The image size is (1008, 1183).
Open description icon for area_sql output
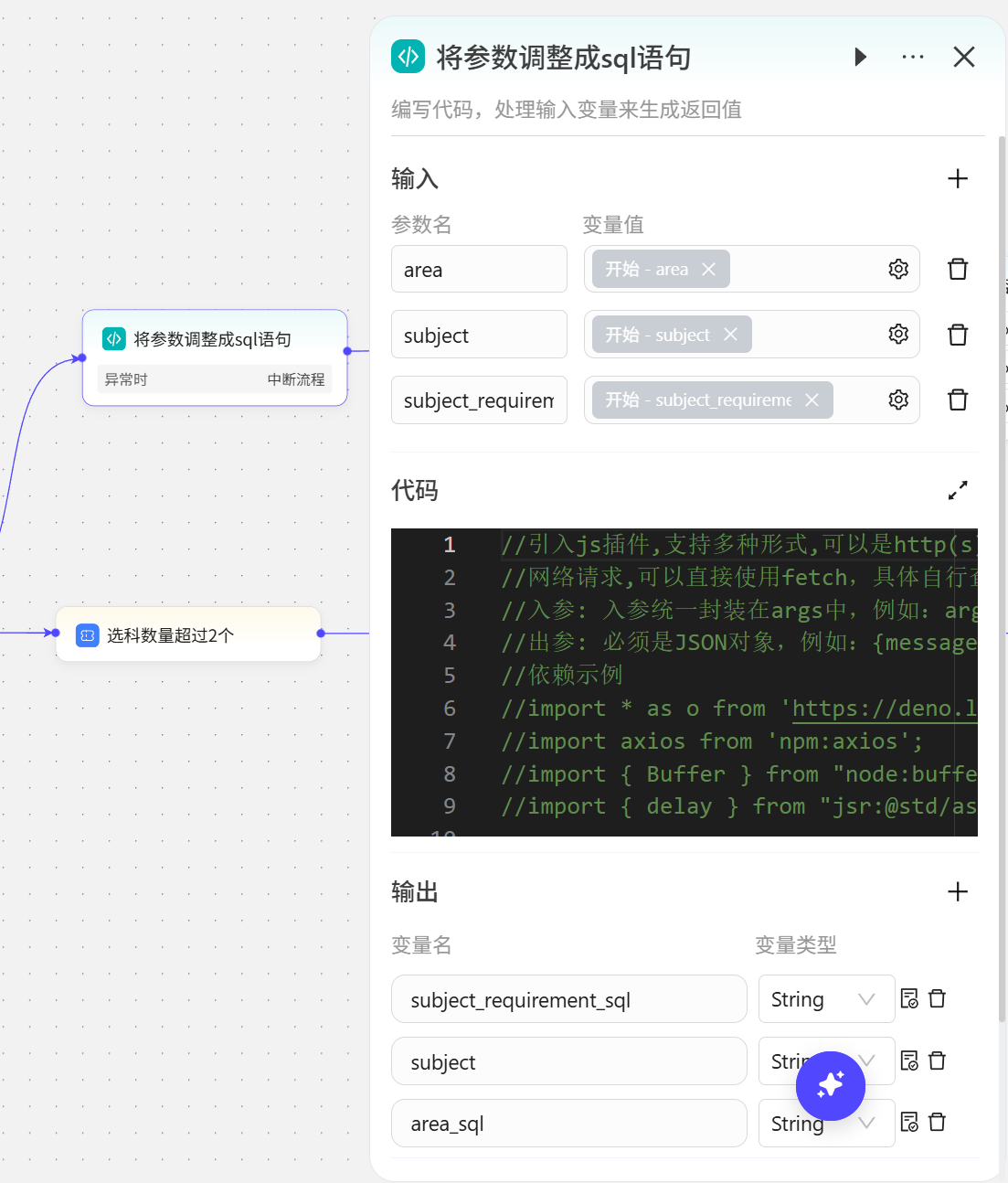click(909, 1122)
